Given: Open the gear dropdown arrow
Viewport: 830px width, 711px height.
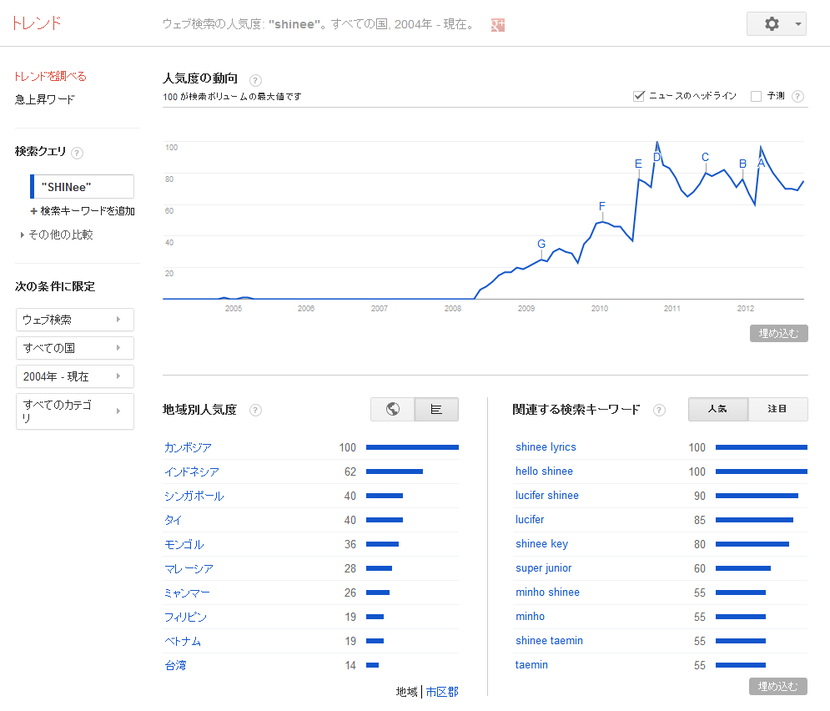Looking at the screenshot, I should click(x=798, y=24).
